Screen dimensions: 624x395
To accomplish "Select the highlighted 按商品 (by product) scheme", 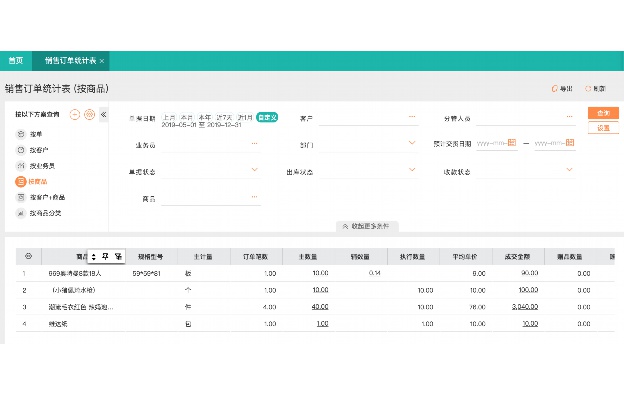I will click(x=31, y=181).
